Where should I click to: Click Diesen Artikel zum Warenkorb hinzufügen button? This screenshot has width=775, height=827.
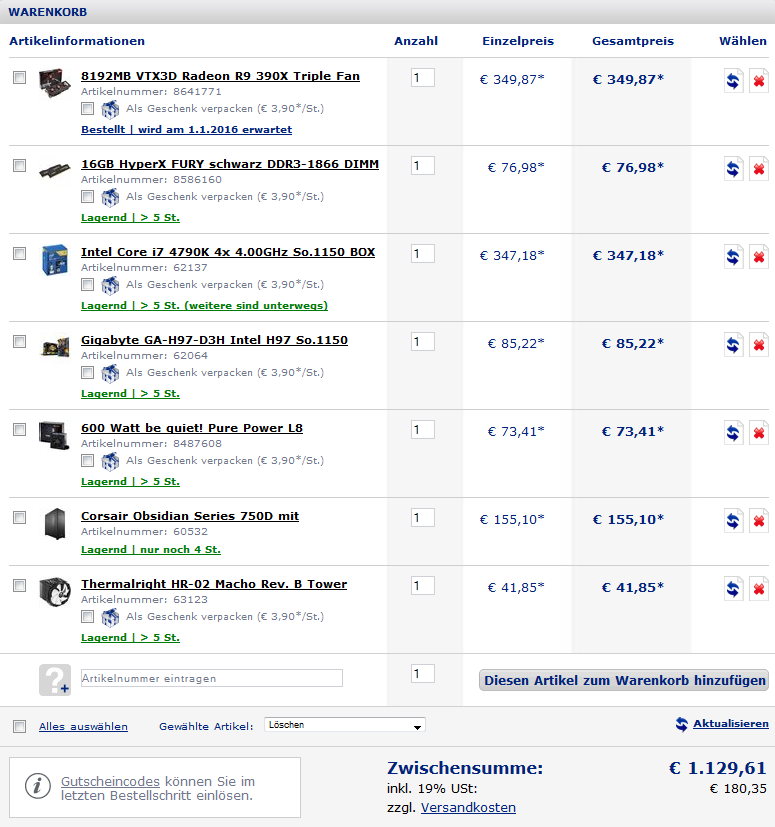[624, 681]
